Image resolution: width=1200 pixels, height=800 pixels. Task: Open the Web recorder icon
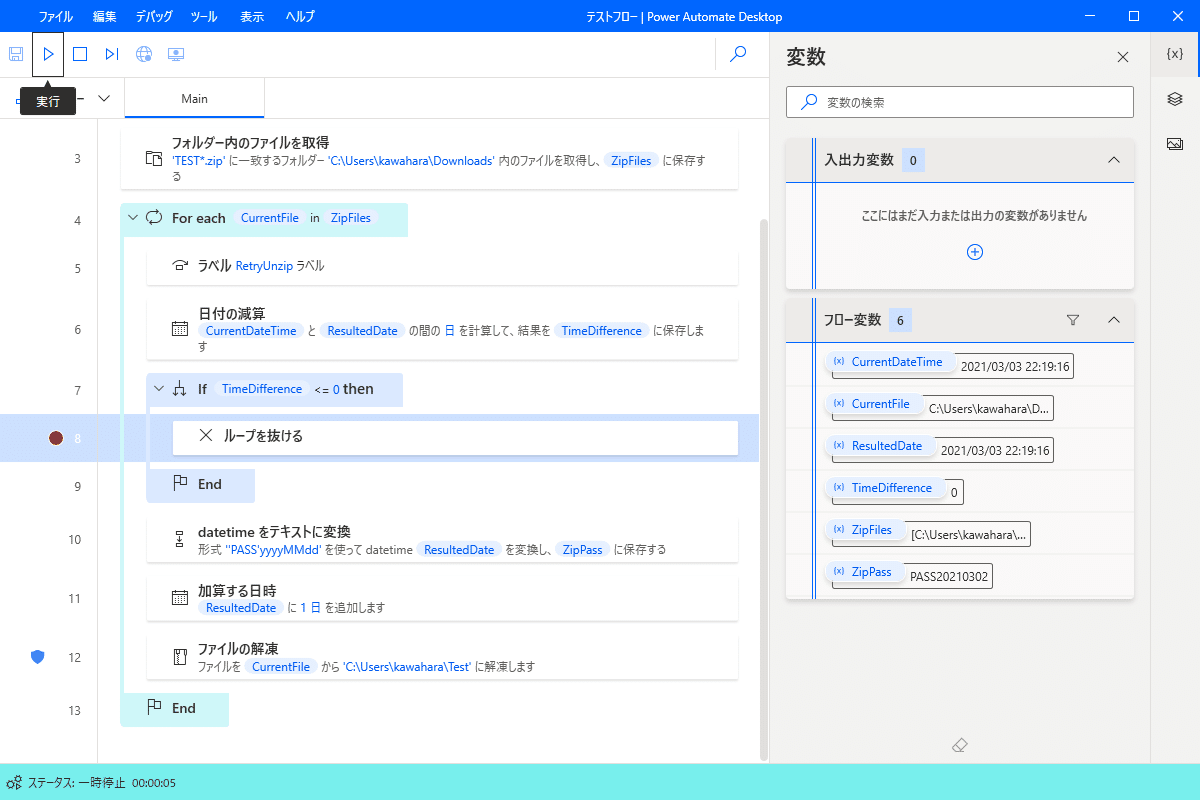(x=144, y=54)
